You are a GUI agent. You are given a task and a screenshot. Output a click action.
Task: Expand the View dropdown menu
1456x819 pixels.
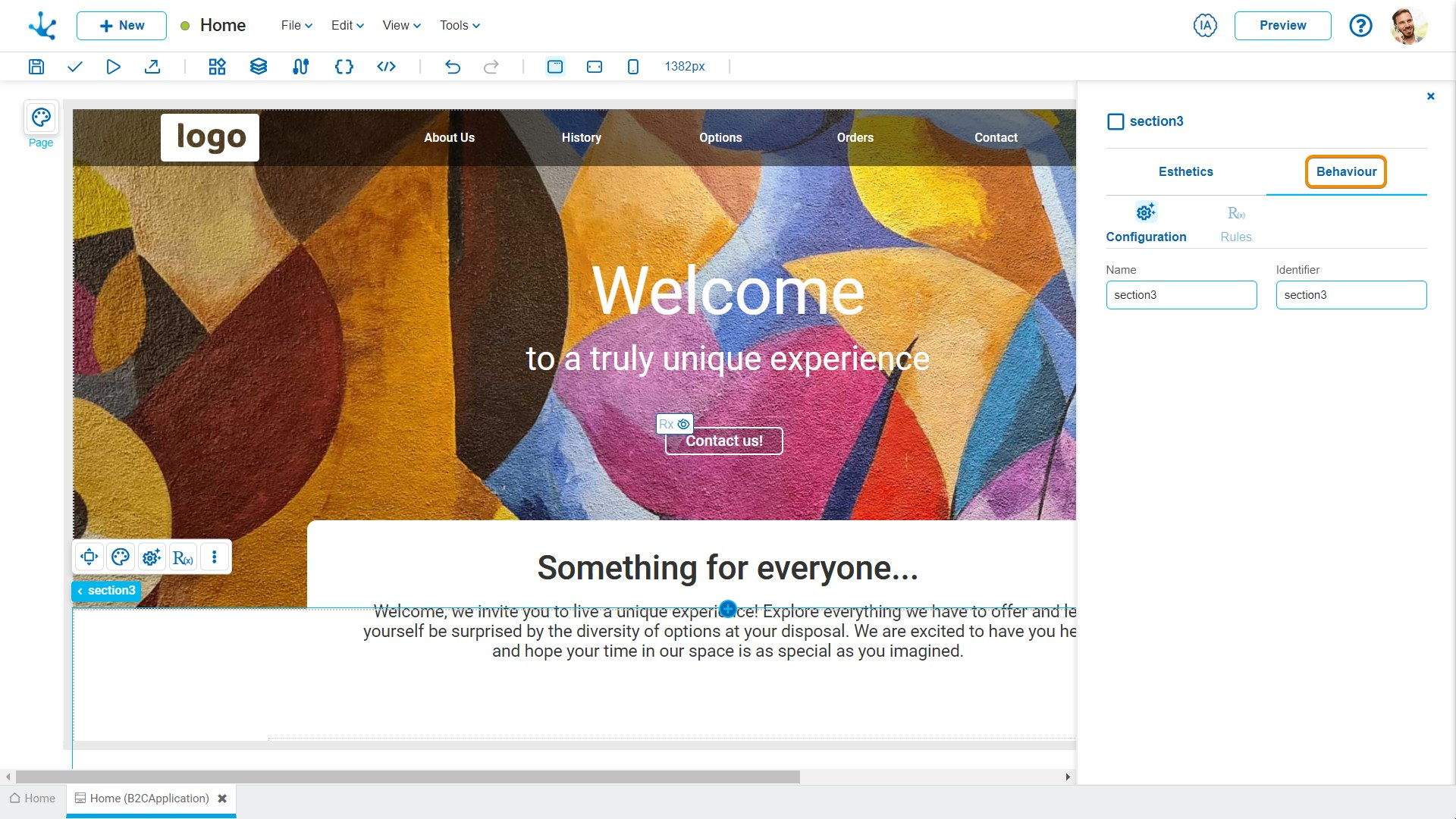tap(398, 25)
